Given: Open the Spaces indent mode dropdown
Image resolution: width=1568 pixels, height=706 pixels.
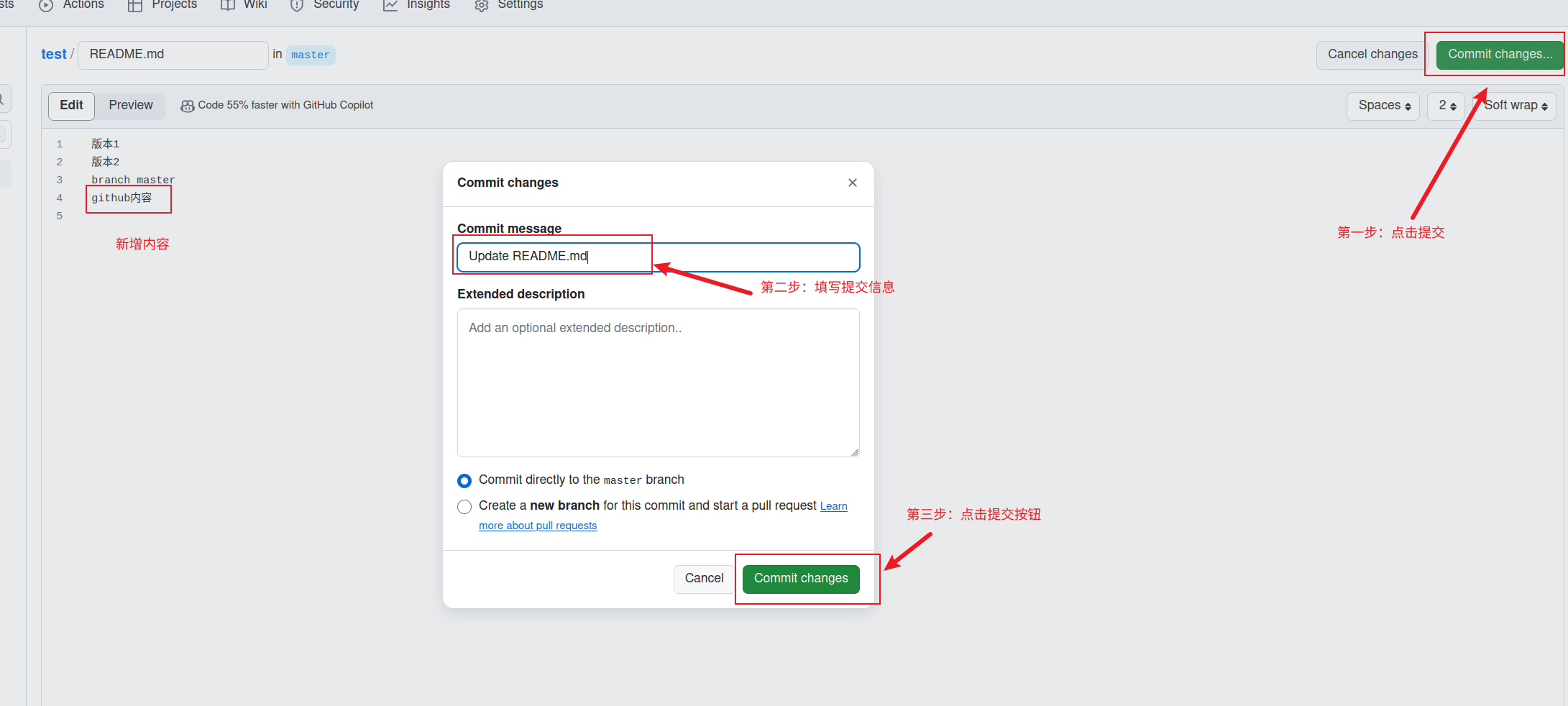Looking at the screenshot, I should pyautogui.click(x=1383, y=106).
